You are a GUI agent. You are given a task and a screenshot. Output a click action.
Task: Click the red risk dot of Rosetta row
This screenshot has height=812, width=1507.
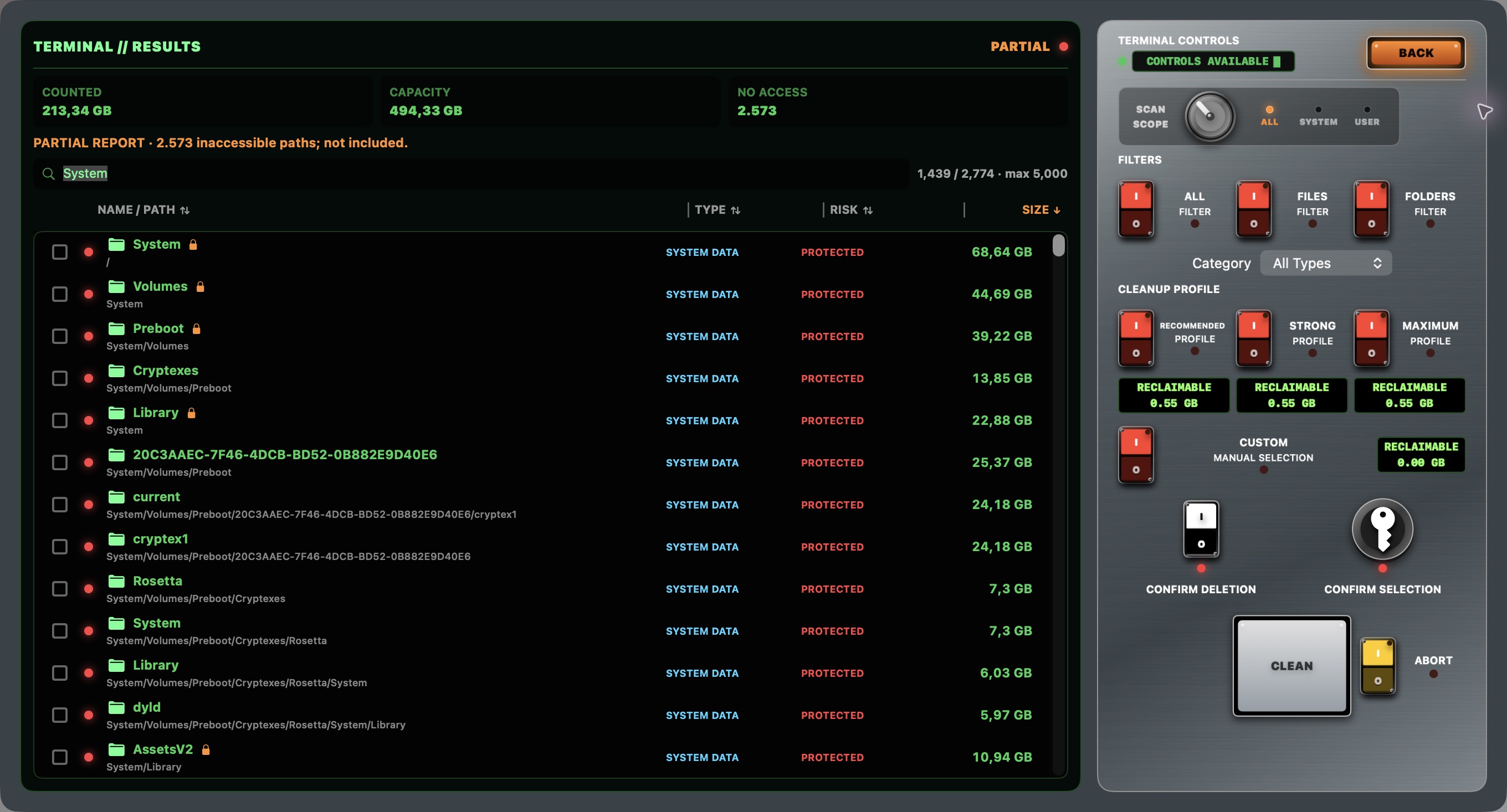pos(88,589)
